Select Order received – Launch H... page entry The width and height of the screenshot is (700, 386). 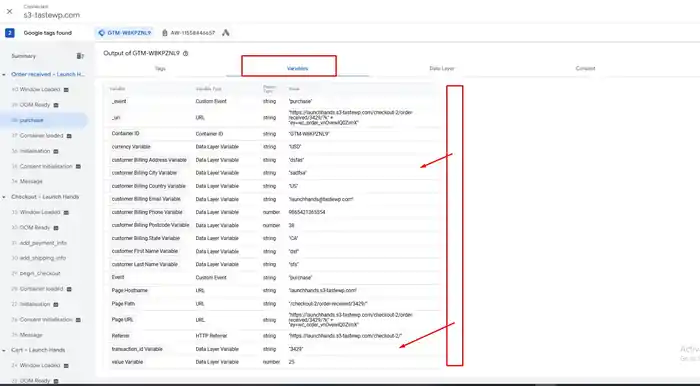pyautogui.click(x=48, y=75)
